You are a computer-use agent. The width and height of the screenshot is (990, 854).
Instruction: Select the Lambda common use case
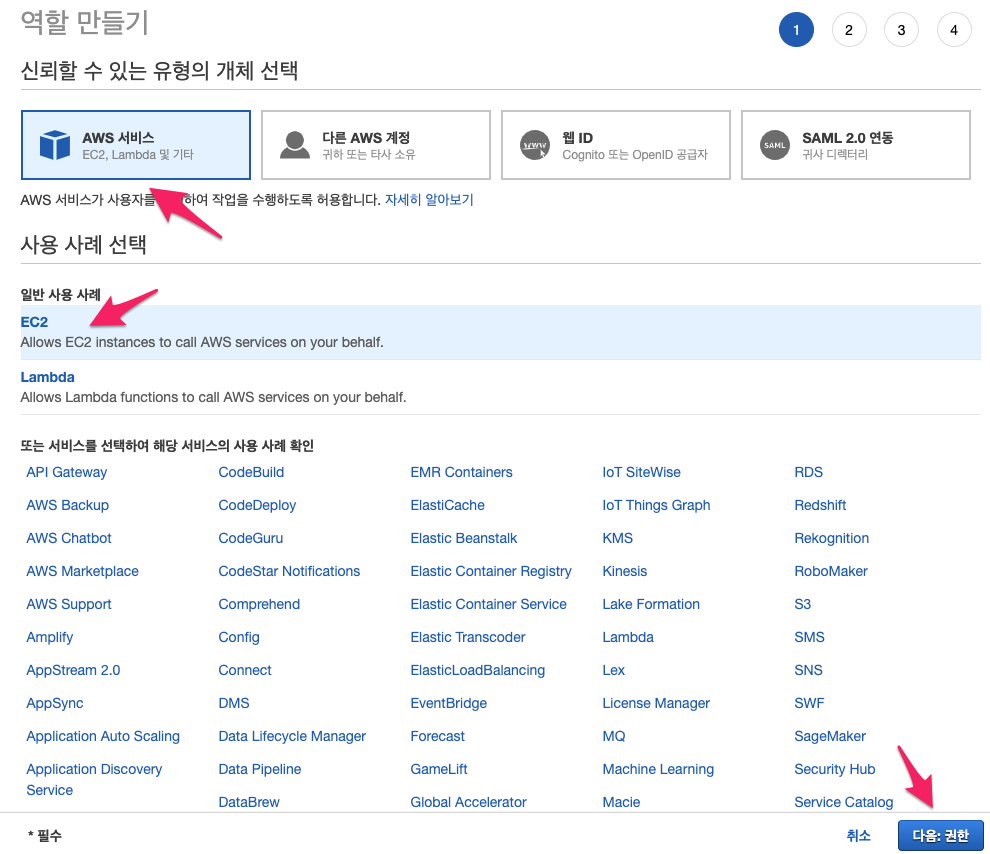(501, 387)
